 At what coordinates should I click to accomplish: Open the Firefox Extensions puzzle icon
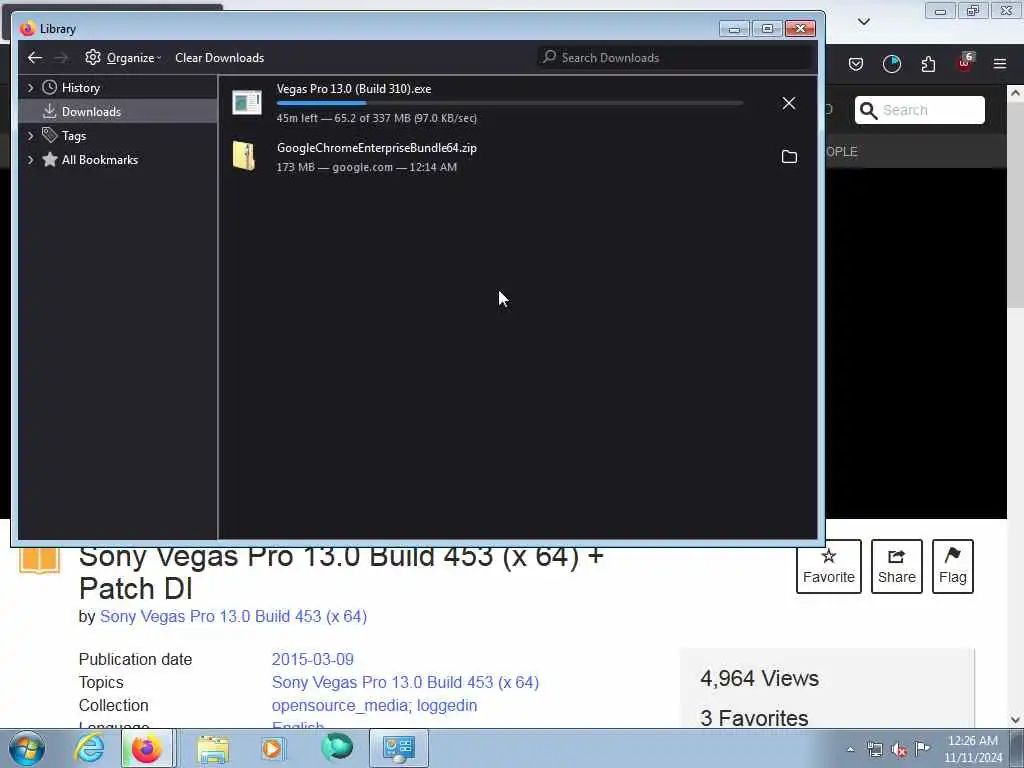(x=928, y=64)
